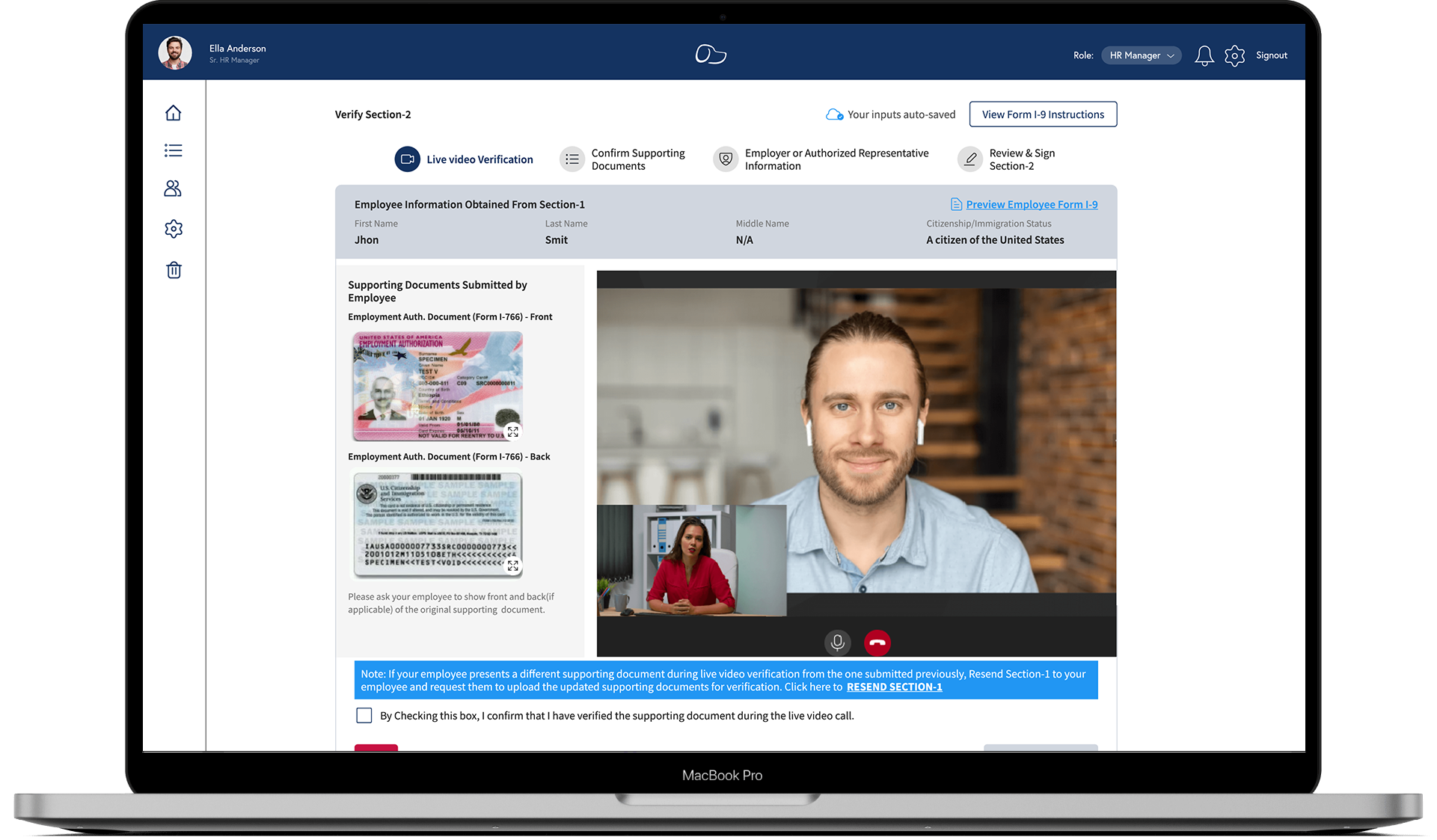Open the notifications bell
1437x840 pixels.
pos(1204,55)
